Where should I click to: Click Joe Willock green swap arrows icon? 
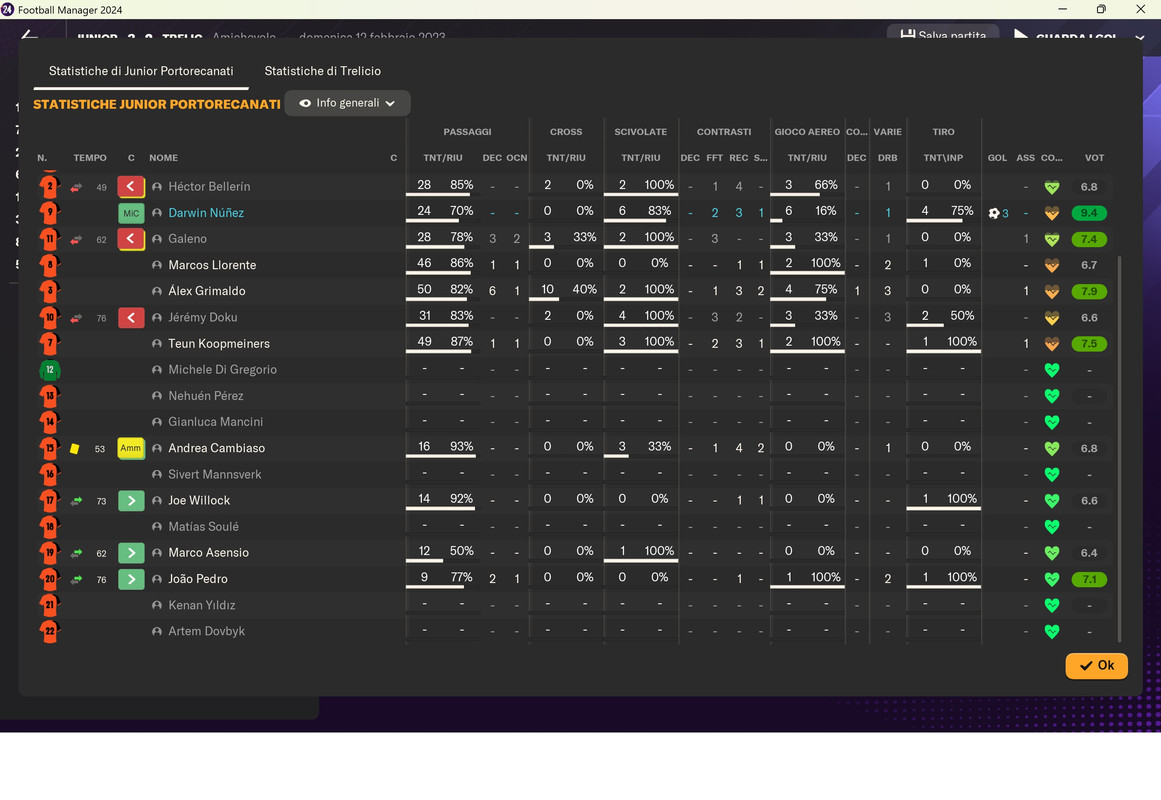pyautogui.click(x=76, y=501)
